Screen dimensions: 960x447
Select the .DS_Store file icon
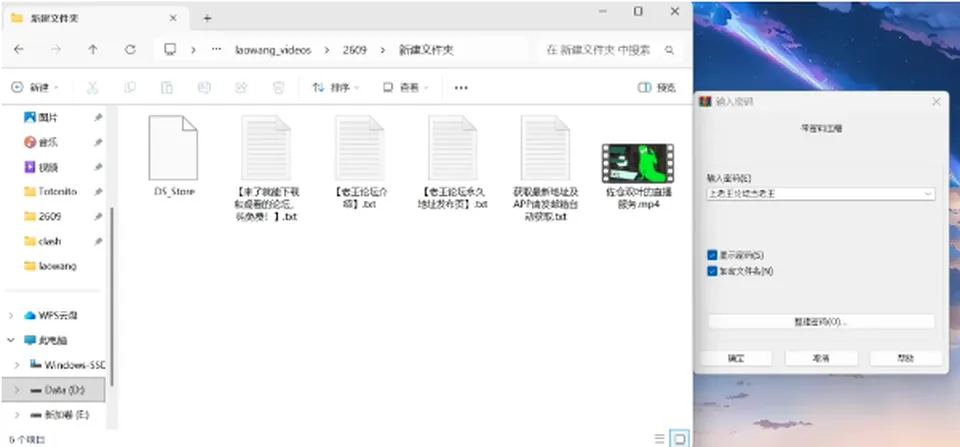click(x=173, y=147)
